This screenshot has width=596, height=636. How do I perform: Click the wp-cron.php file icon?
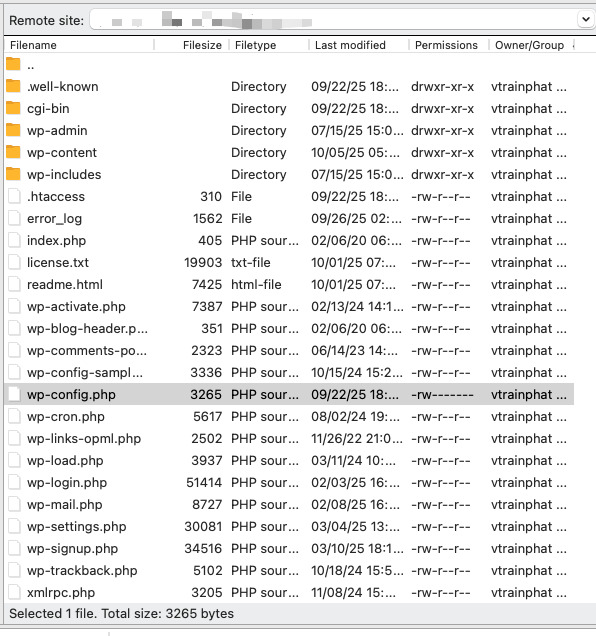15,417
